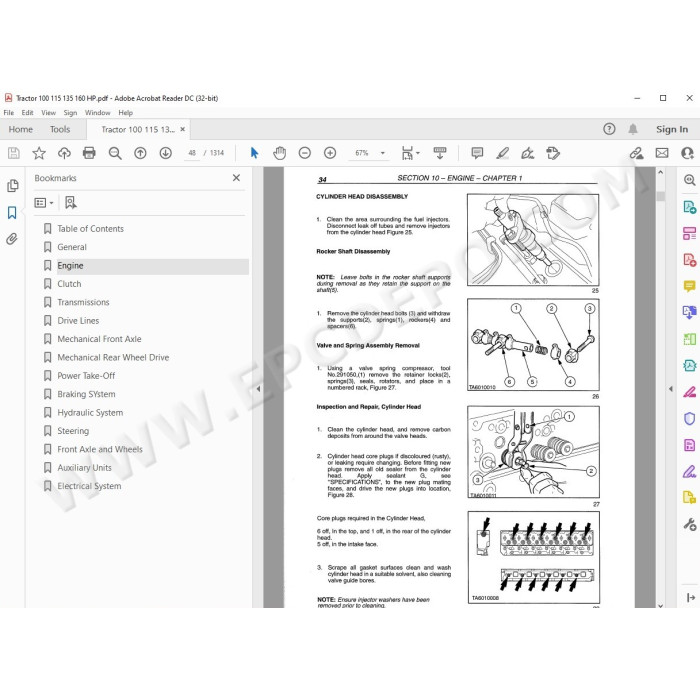Zoom in with plus circle icon
Image resolution: width=700 pixels, height=700 pixels.
[x=330, y=153]
